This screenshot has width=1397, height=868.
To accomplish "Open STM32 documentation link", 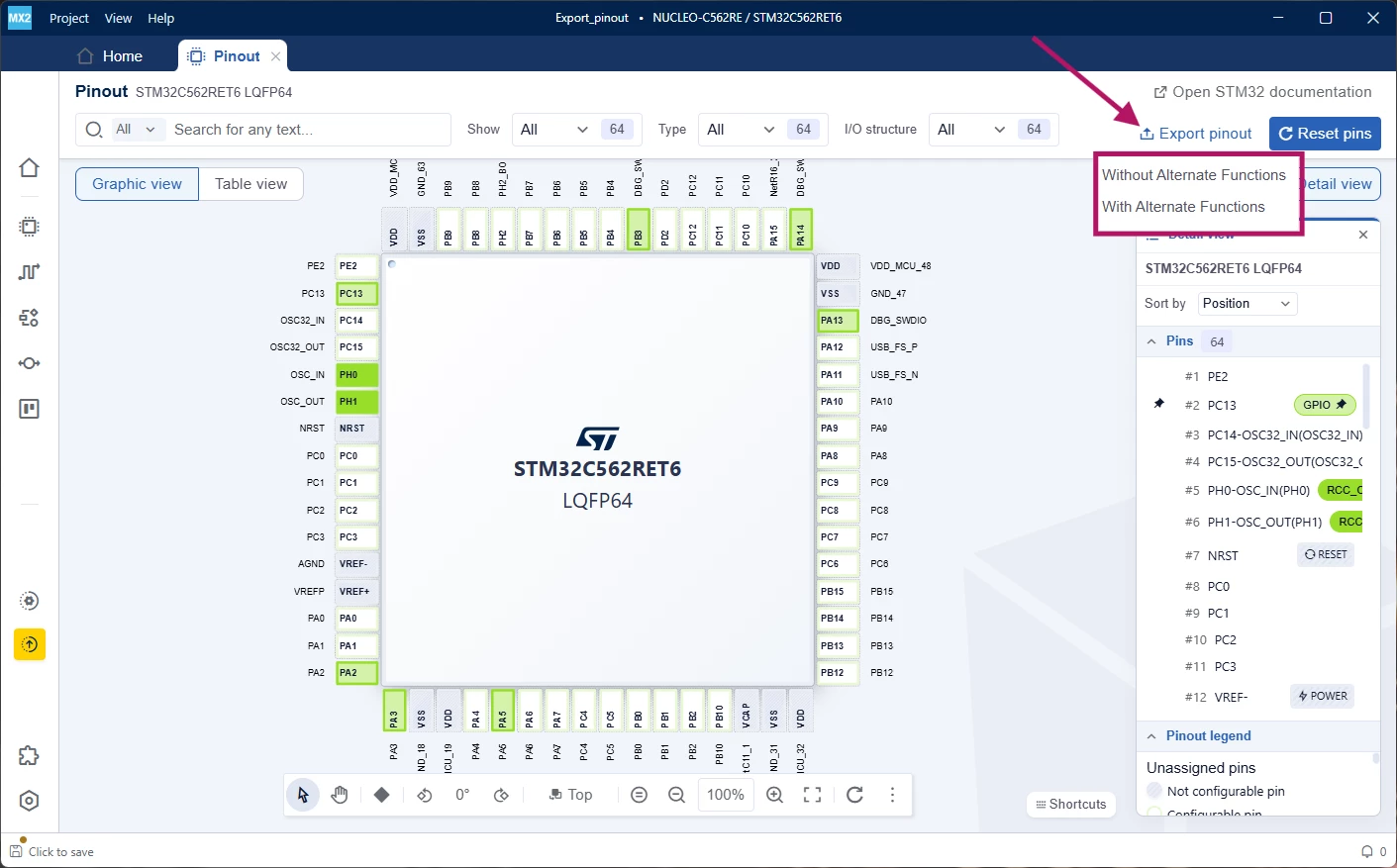I will click(x=1262, y=92).
